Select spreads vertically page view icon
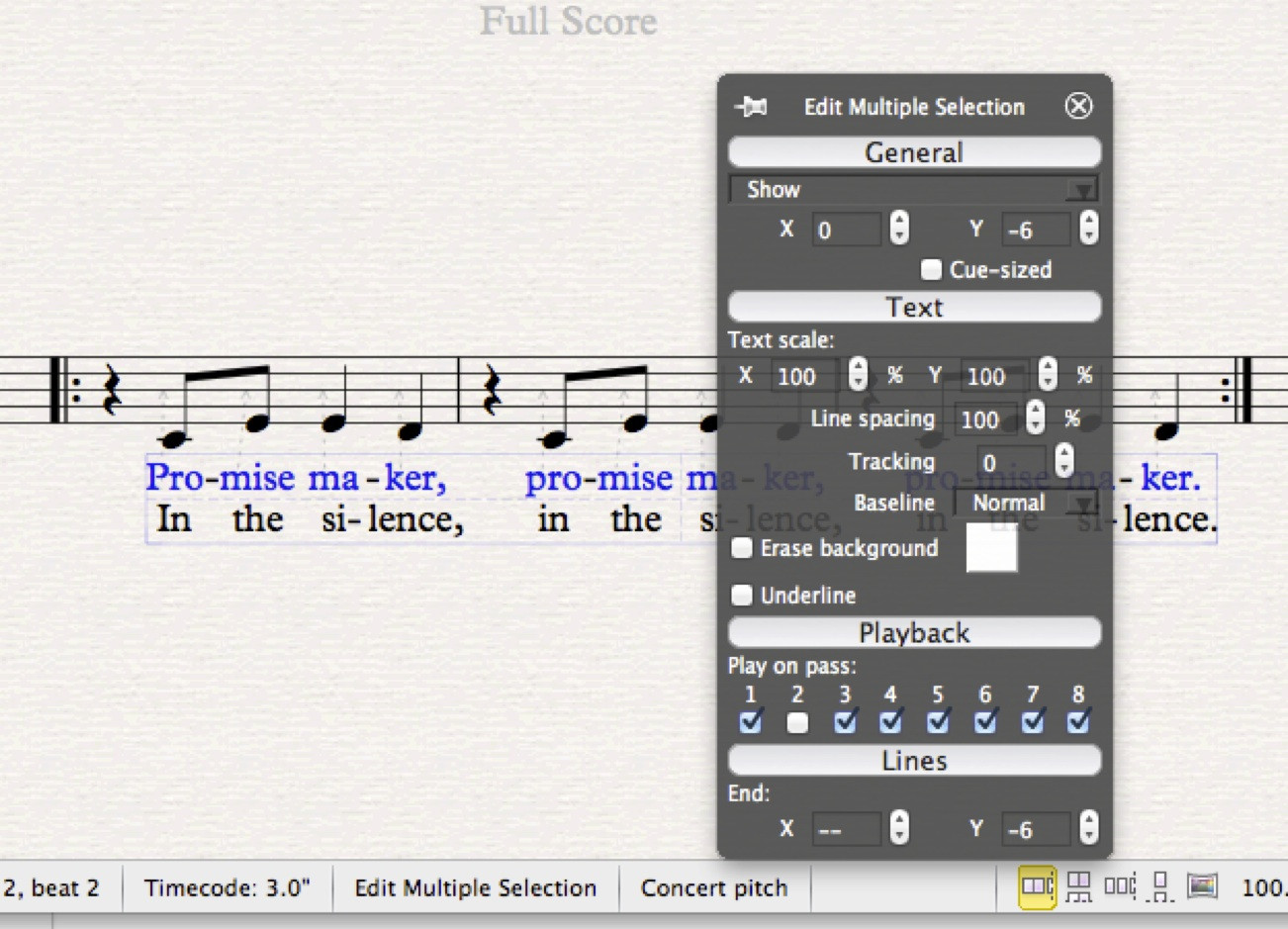 click(1079, 886)
